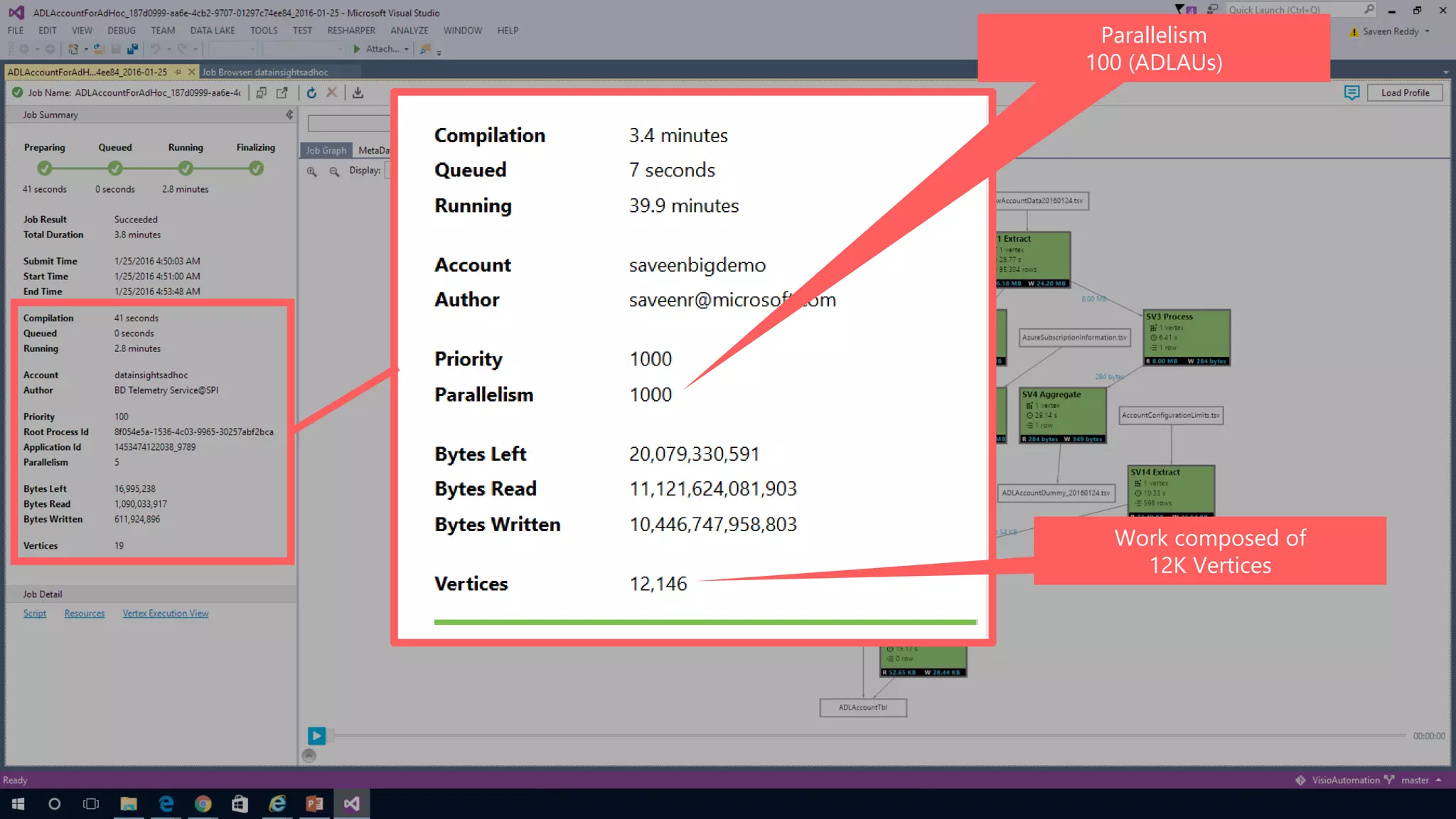Select the MetaData tab
Viewport: 1456px width, 819px height.
click(373, 150)
